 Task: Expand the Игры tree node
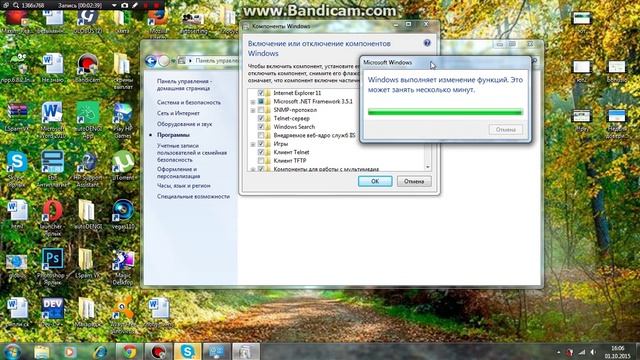coord(253,144)
